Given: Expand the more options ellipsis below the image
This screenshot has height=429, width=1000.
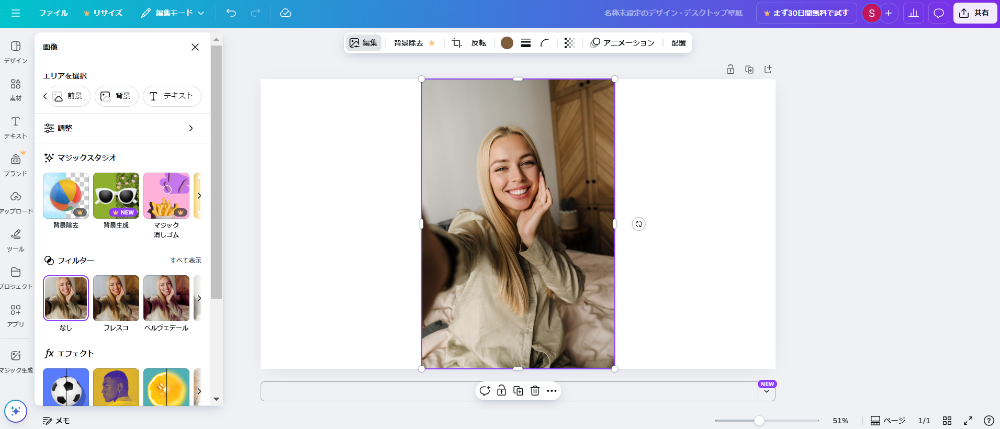Looking at the screenshot, I should [x=551, y=391].
